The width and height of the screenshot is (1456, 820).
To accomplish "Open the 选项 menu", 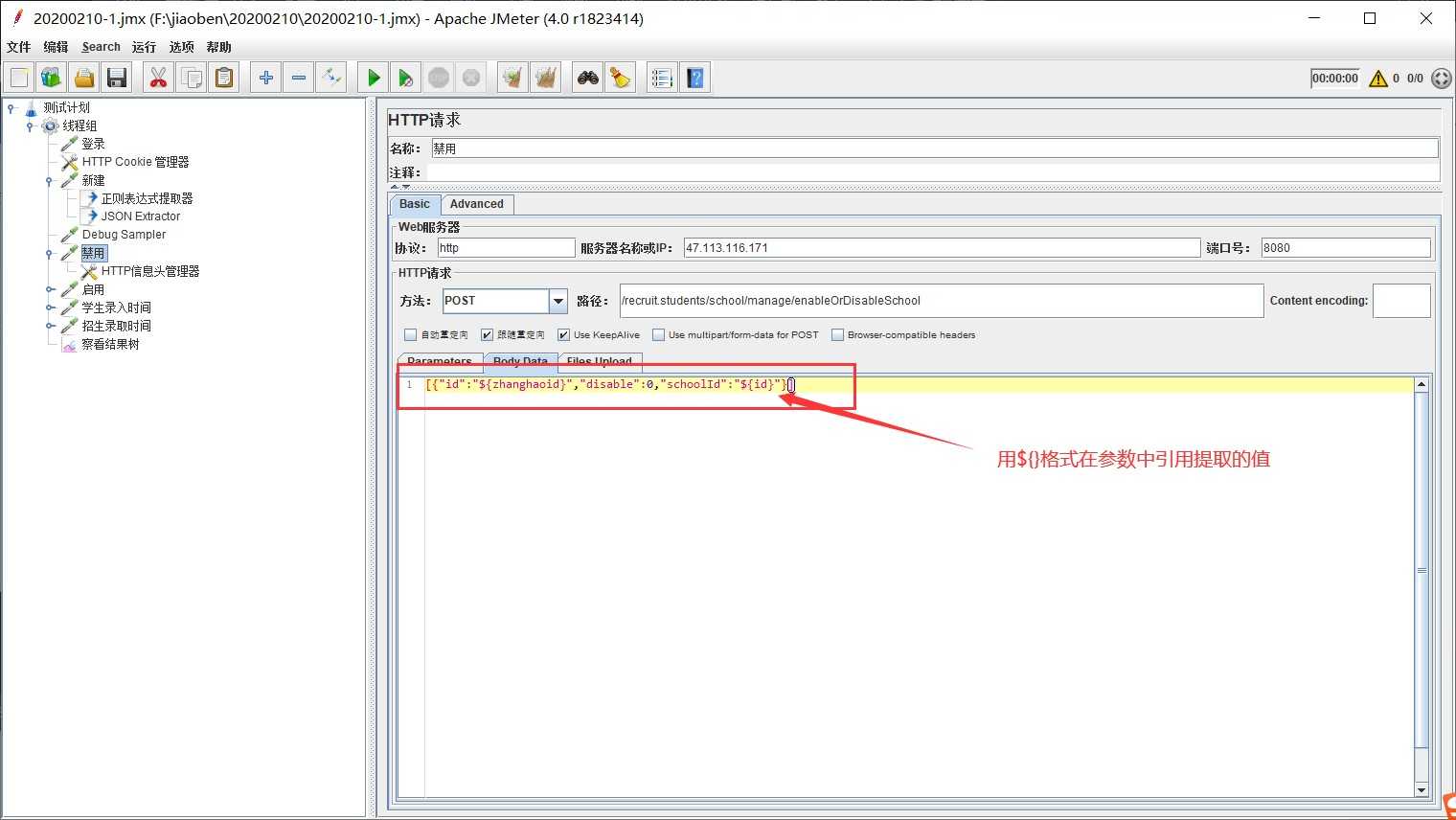I will 181,47.
